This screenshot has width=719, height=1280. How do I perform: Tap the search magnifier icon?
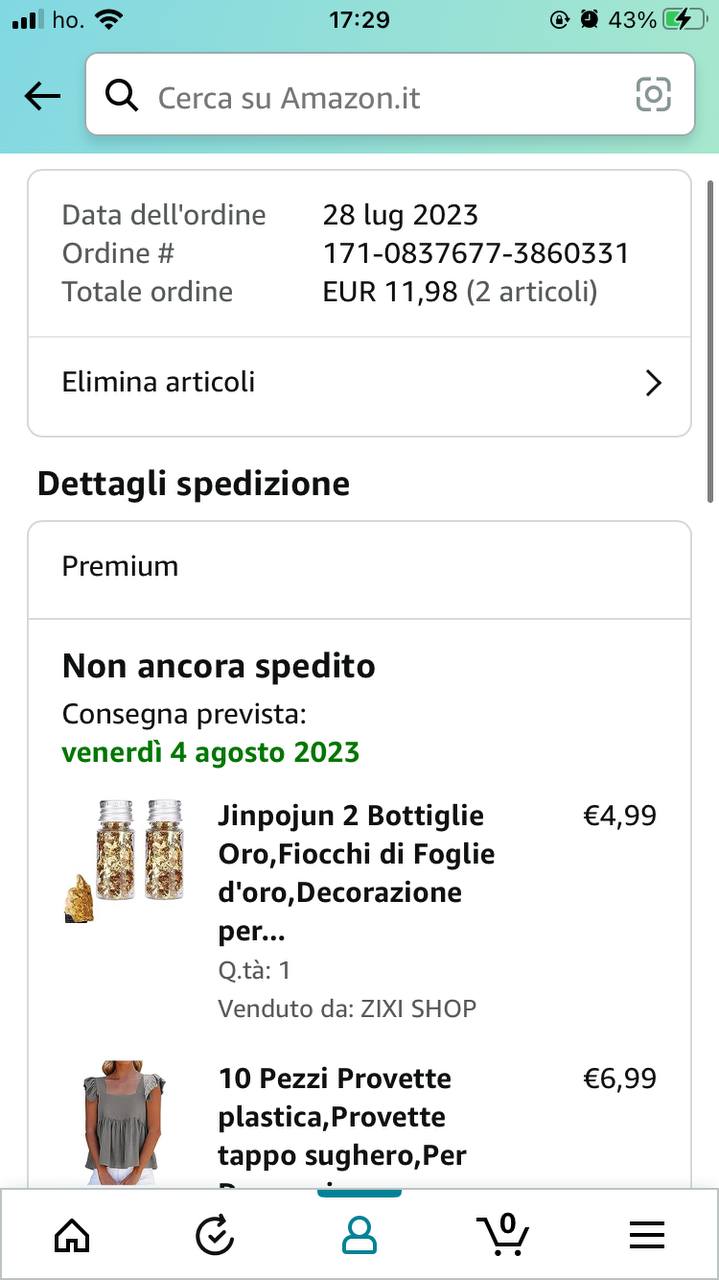click(x=122, y=96)
